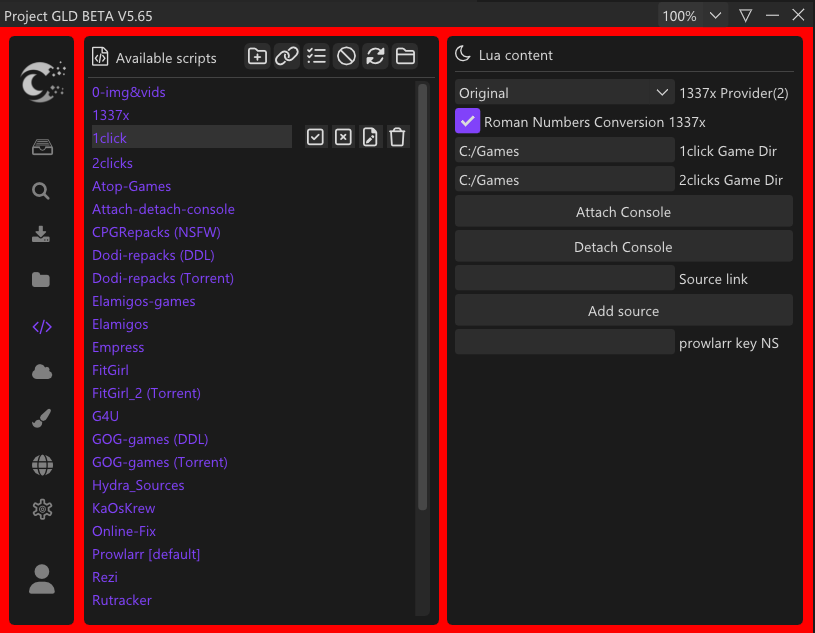Screen dimensions: 815x633
Task: Select the GOG-games (Torrent) script
Action: [x=160, y=461]
